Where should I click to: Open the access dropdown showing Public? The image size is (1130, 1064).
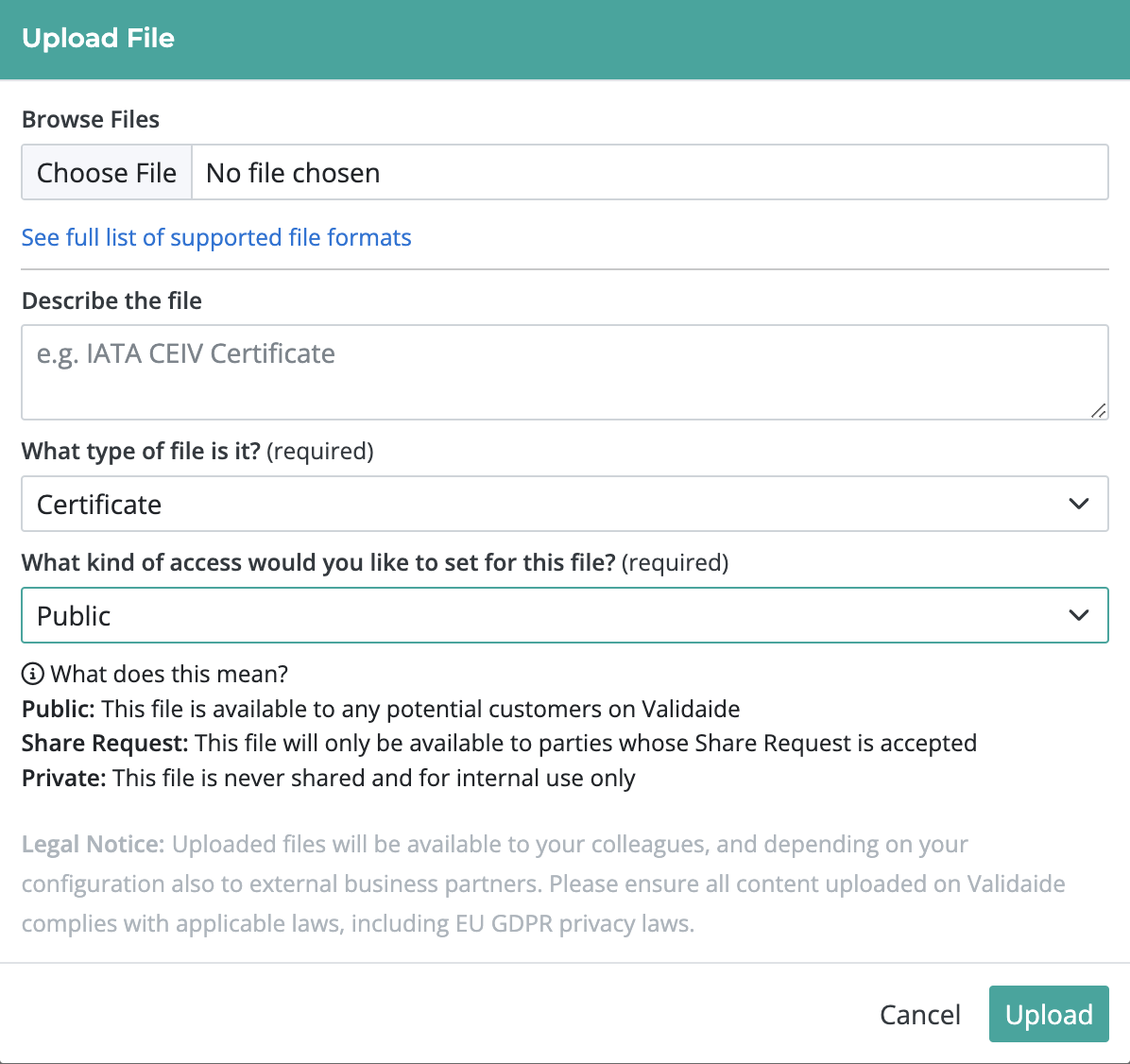pos(565,615)
